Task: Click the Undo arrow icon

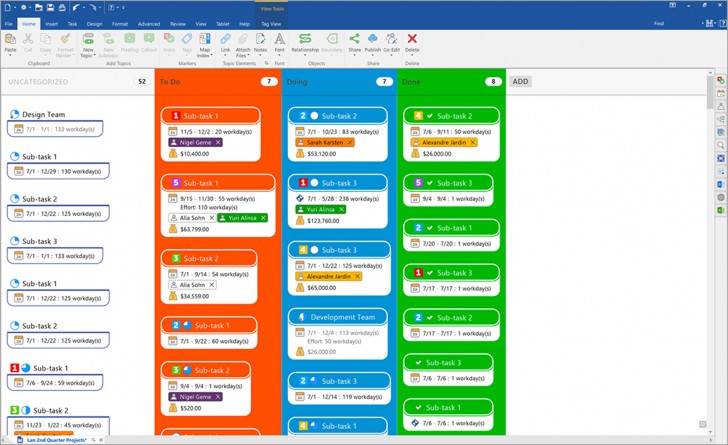Action: pos(76,7)
